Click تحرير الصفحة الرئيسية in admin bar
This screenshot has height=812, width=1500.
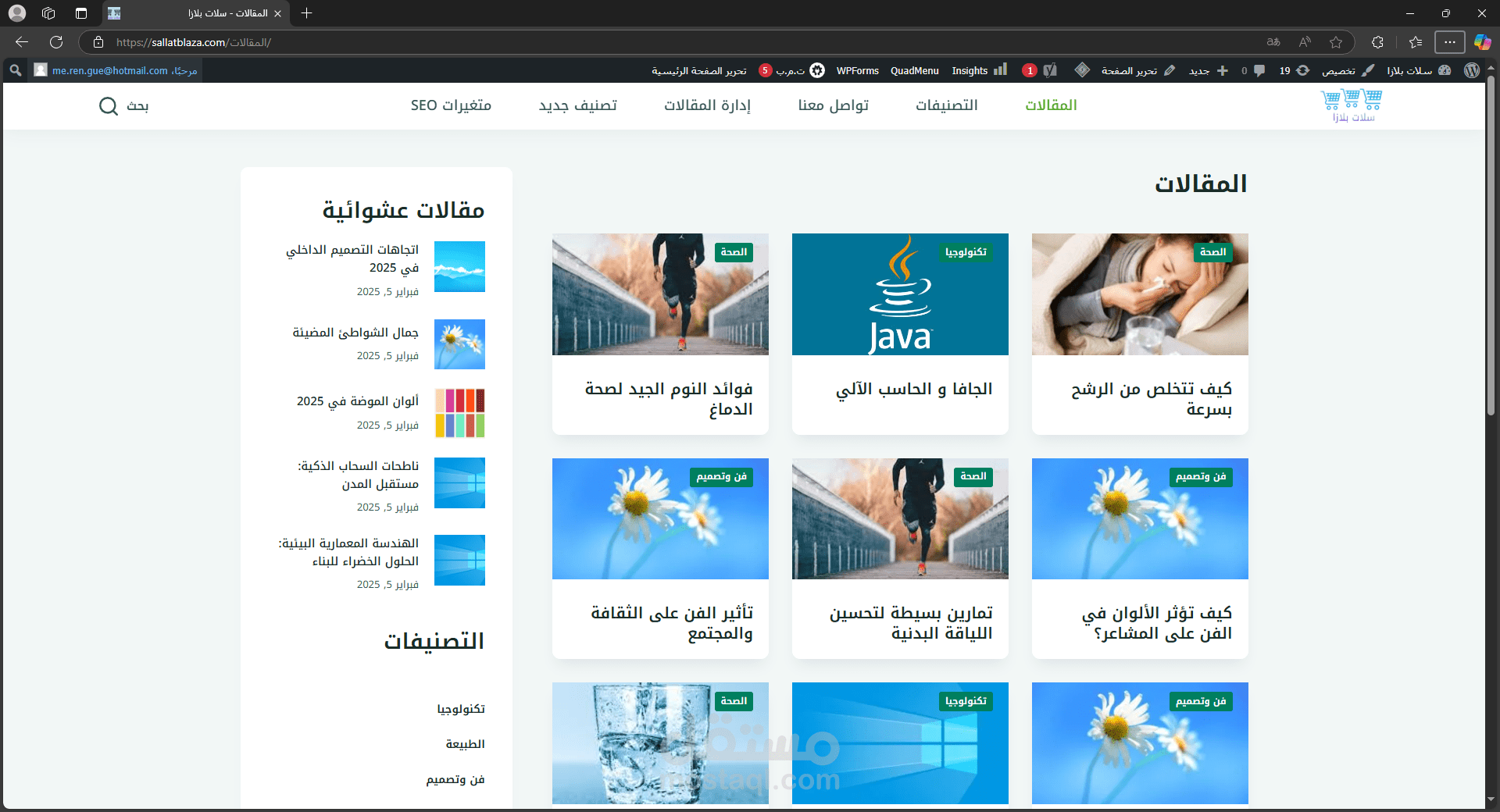[x=699, y=70]
